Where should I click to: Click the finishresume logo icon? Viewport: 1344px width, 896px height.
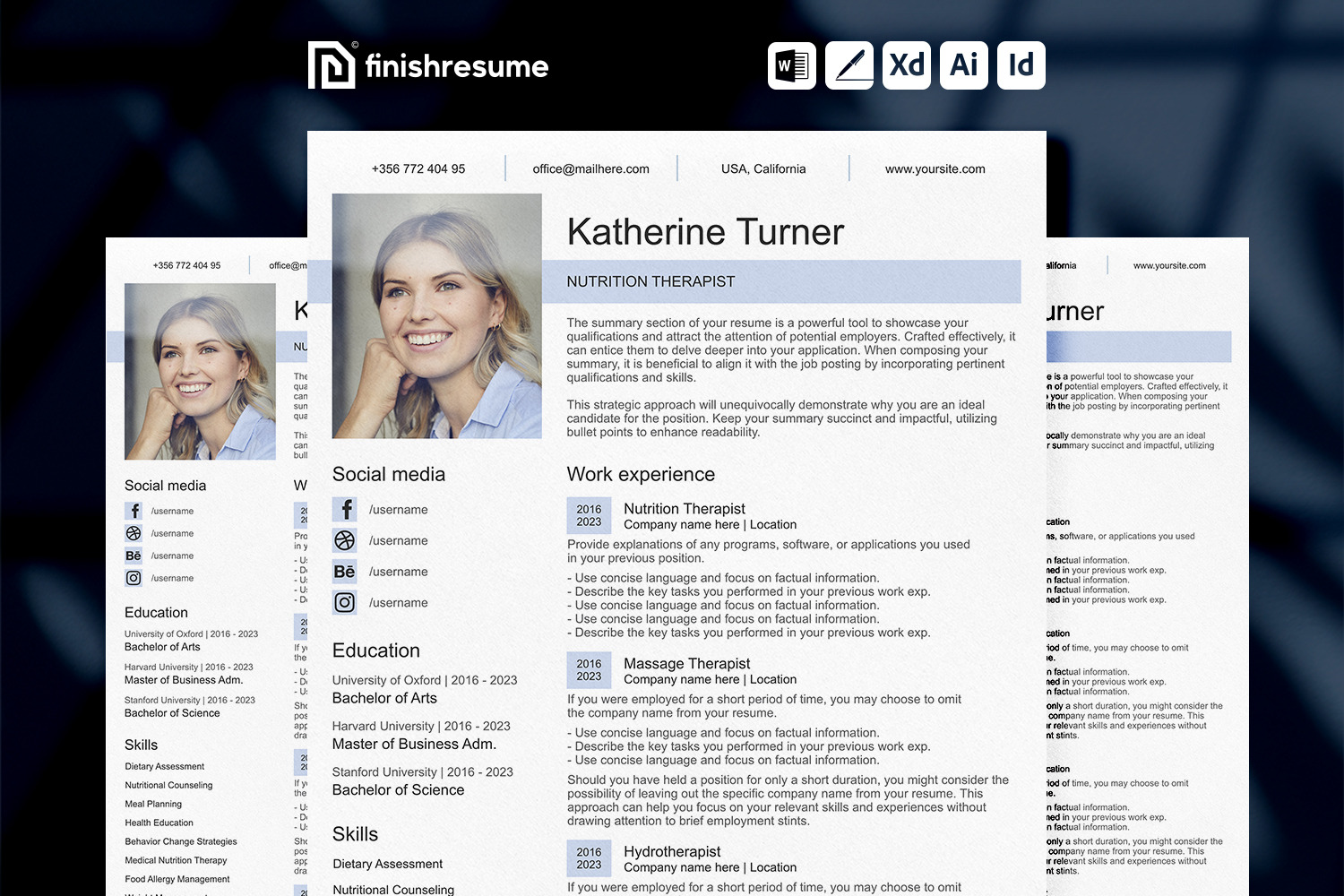click(x=332, y=65)
